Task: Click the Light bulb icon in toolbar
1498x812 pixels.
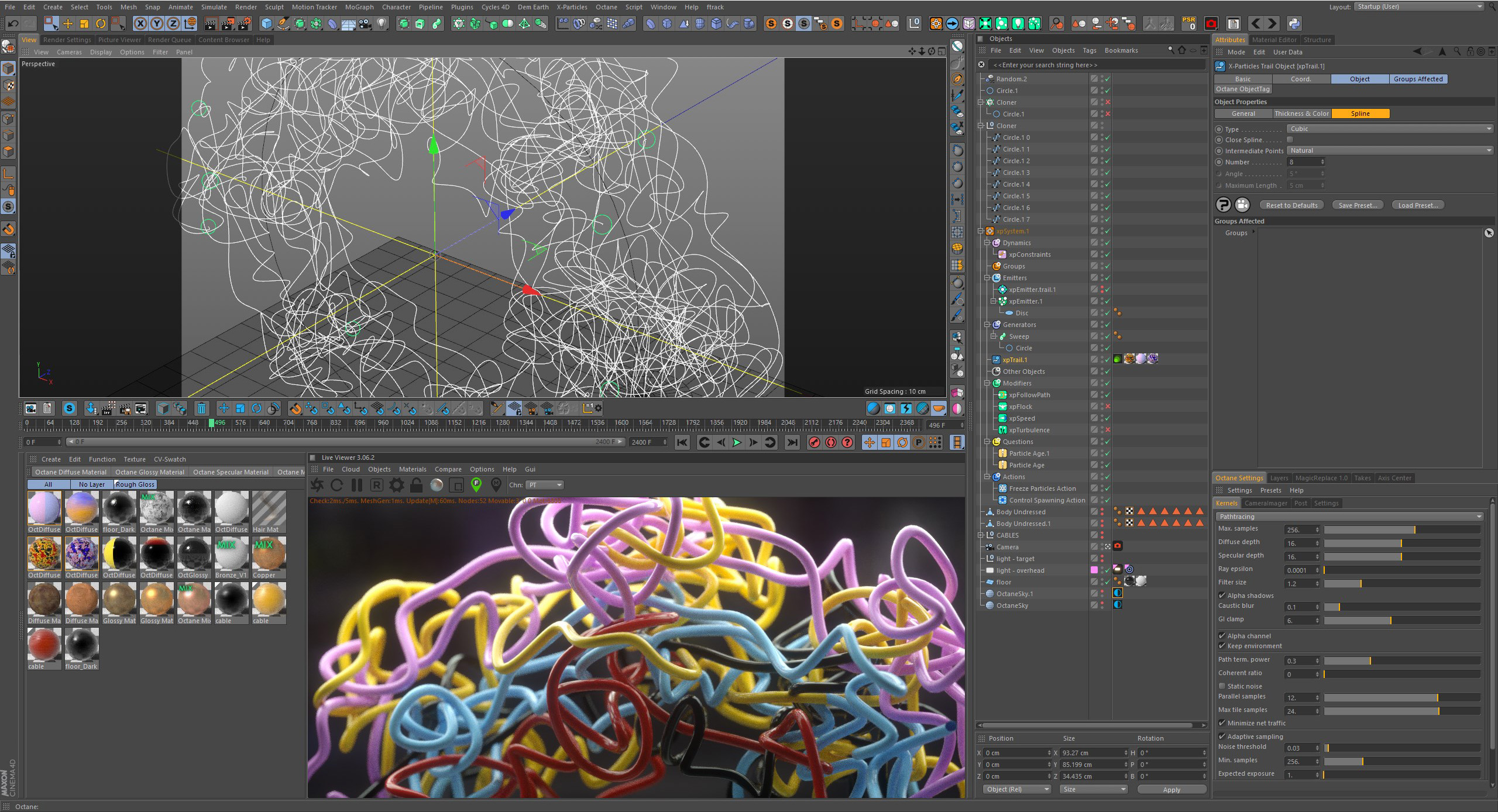Action: point(382,24)
